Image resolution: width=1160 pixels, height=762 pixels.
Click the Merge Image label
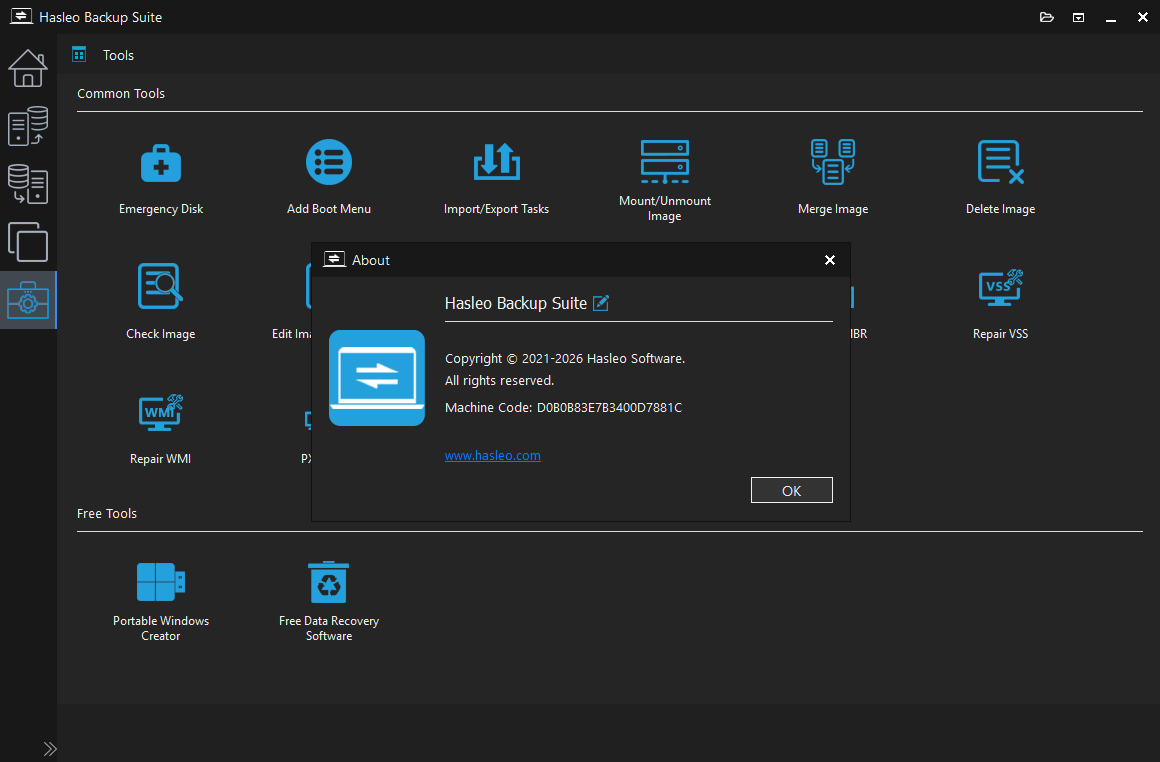coord(833,209)
